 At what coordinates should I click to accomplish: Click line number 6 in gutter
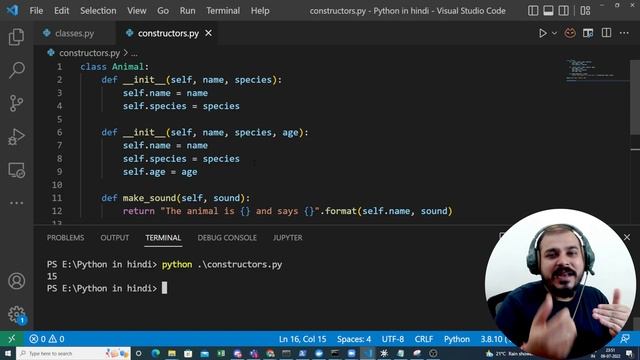tap(59, 132)
